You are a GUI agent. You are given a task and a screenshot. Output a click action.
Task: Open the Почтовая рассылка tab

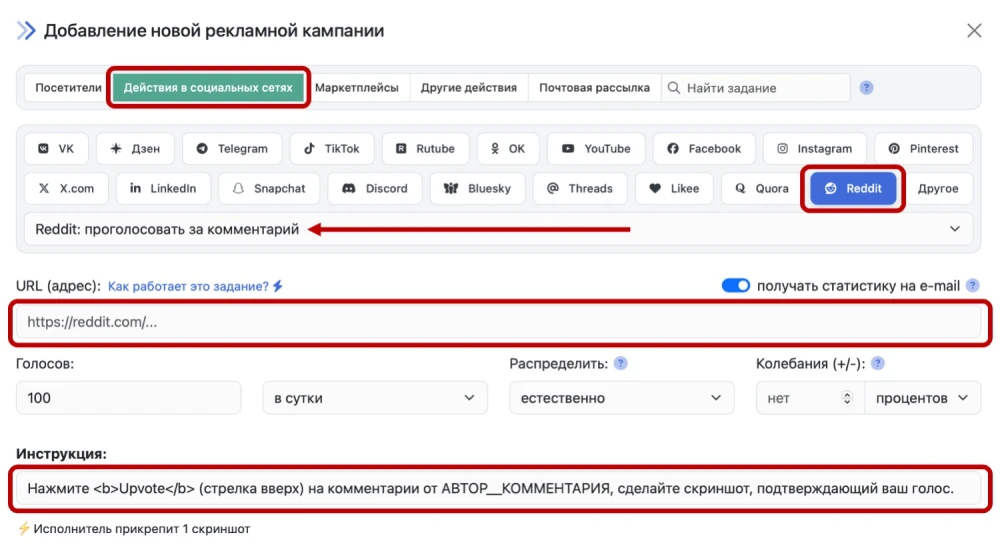click(594, 88)
